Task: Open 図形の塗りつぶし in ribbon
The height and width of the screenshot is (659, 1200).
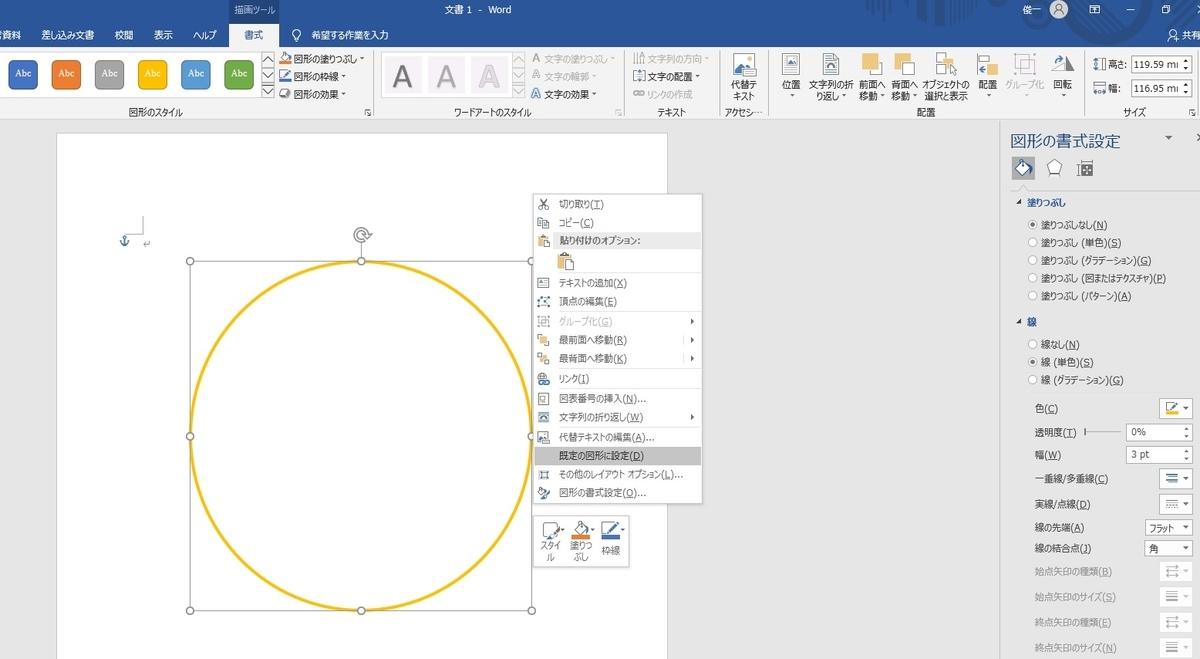Action: click(x=322, y=59)
